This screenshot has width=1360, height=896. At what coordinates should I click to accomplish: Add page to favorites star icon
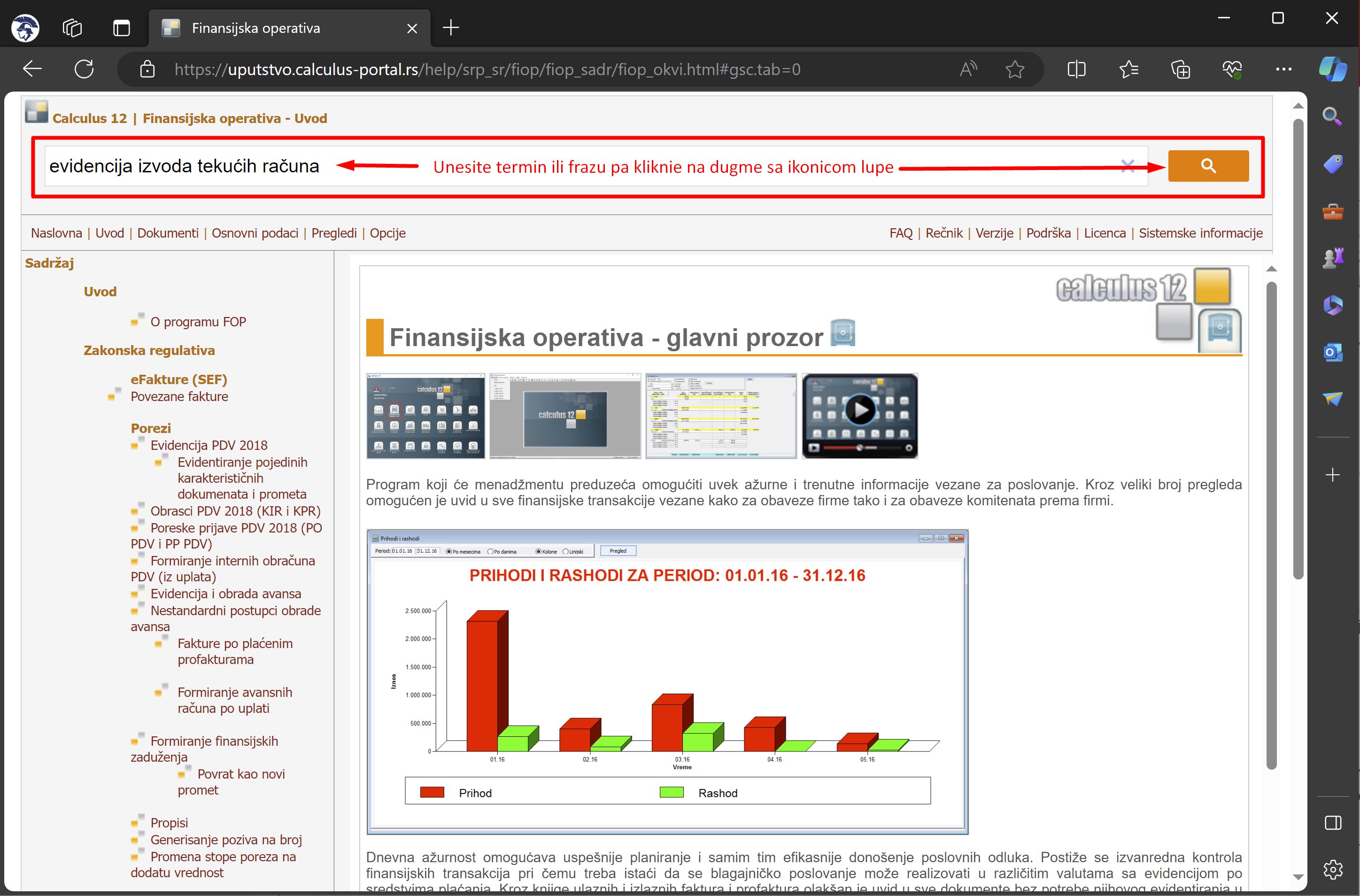tap(1014, 70)
